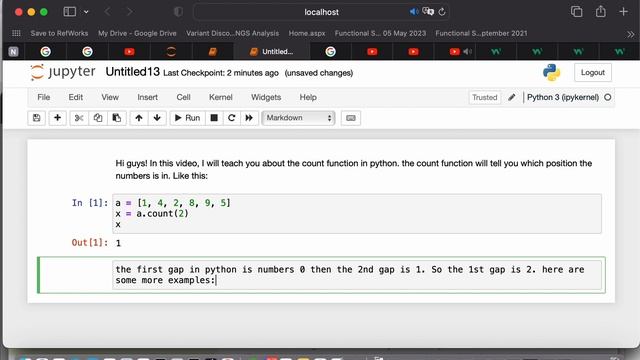The width and height of the screenshot is (640, 360).
Task: Switch to the pinned N tab
Action: (13, 52)
